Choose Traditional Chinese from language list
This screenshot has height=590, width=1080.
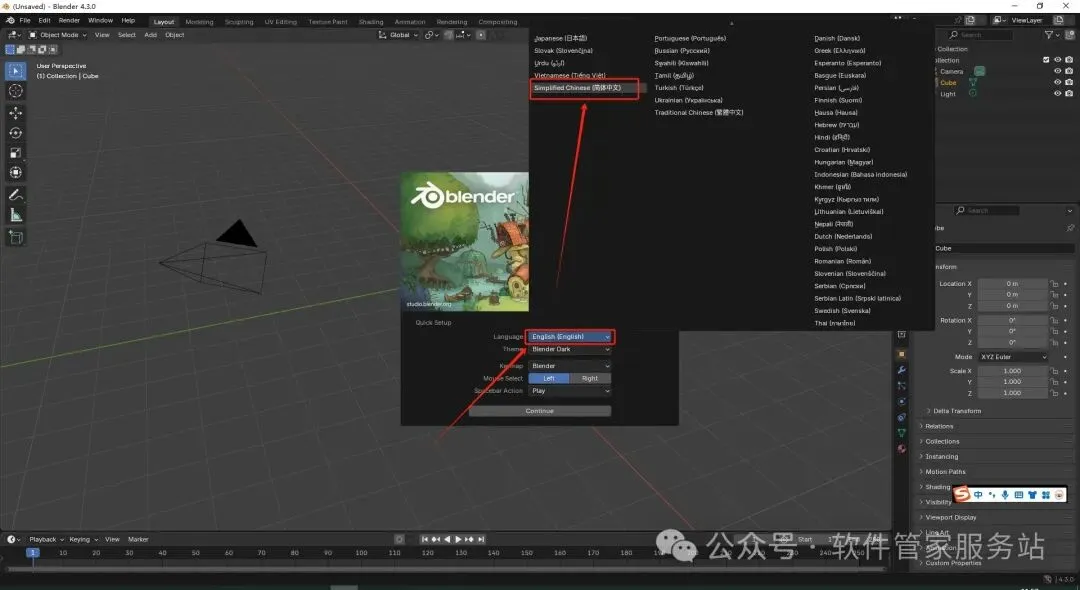tap(698, 112)
